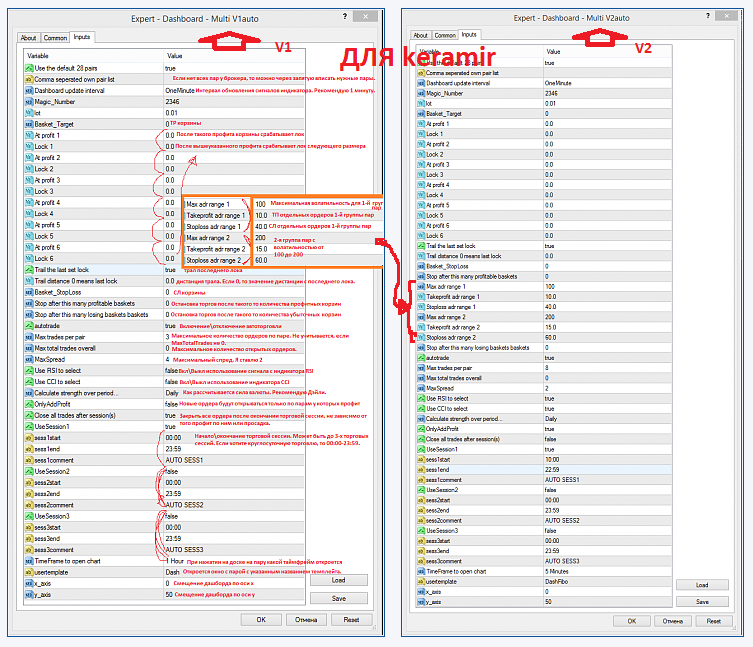This screenshot has width=753, height=647.
Task: Click the autotrade icon in V2auto window
Action: [x=421, y=358]
